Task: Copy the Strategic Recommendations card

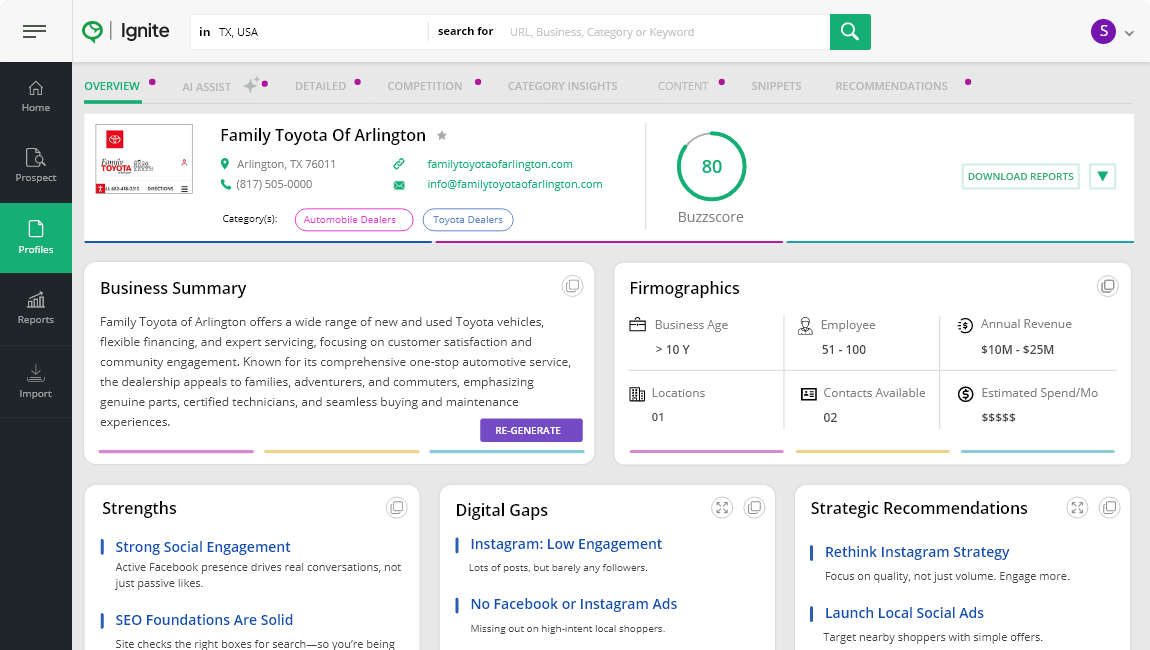Action: point(1109,507)
